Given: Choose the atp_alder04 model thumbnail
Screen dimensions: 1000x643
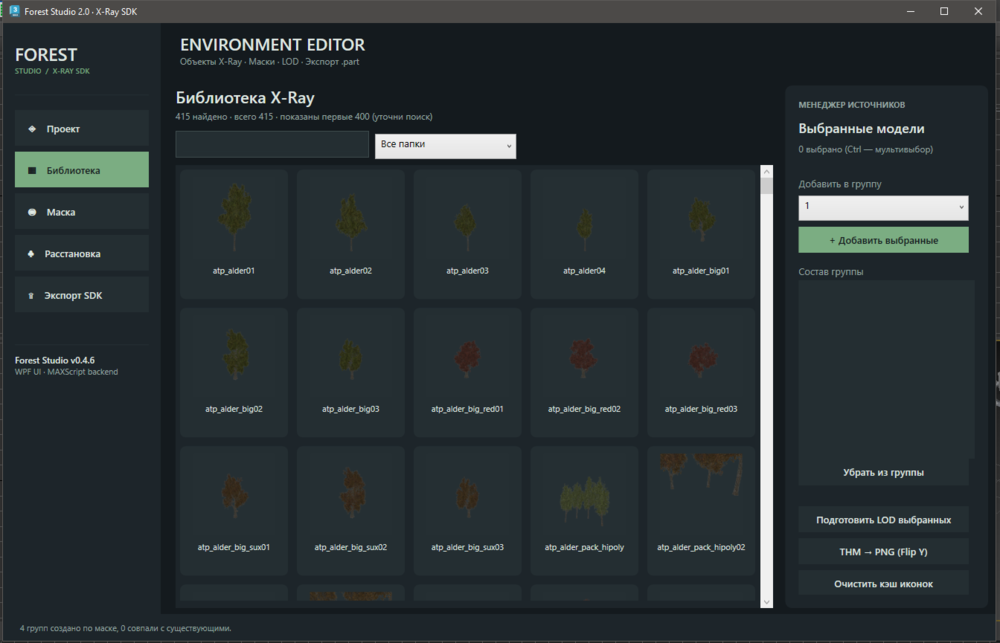Looking at the screenshot, I should coord(584,233).
